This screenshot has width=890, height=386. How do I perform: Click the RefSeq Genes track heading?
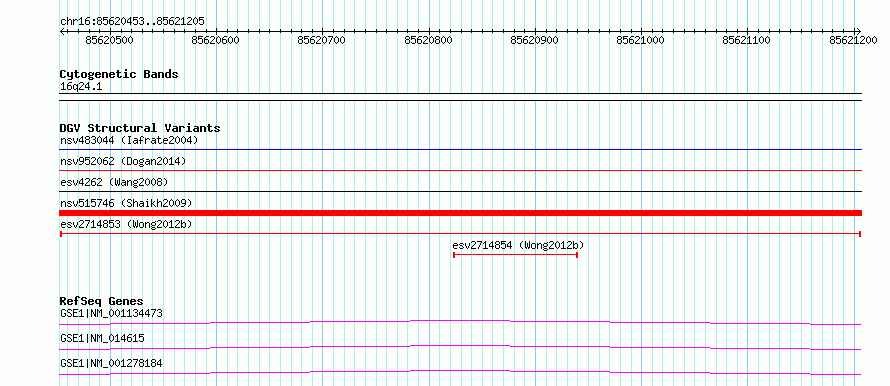pos(102,301)
